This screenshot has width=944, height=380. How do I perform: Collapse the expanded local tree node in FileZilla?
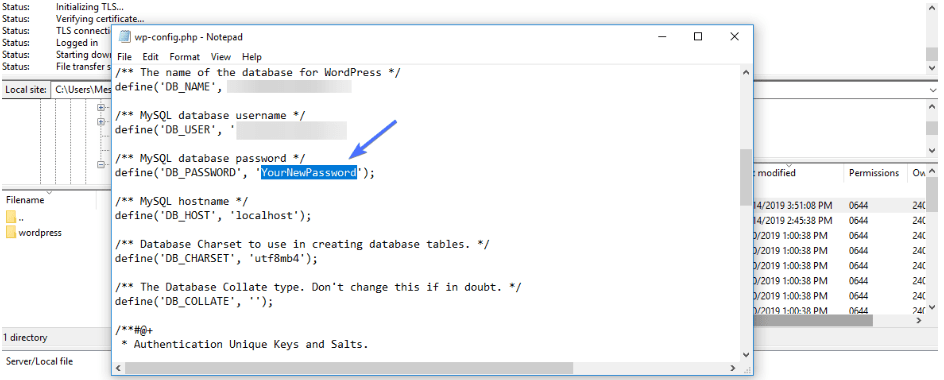(x=101, y=164)
